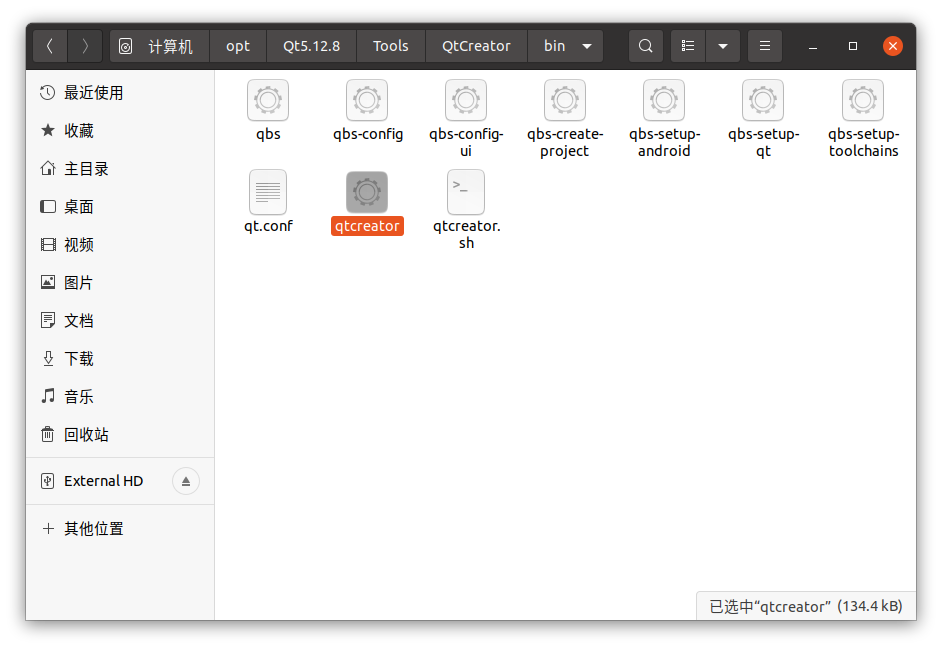Select the qbs-config file icon
The image size is (942, 649).
coord(367,100)
